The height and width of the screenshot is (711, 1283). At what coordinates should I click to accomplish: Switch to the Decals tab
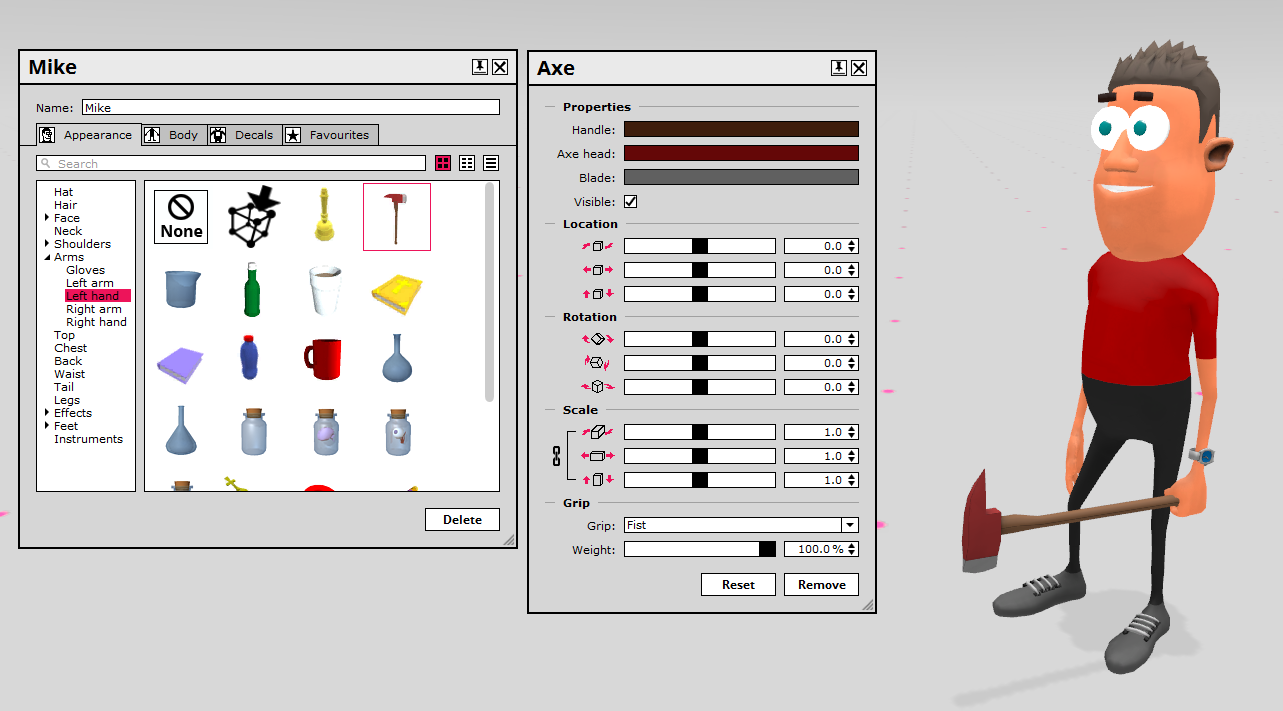pyautogui.click(x=245, y=135)
